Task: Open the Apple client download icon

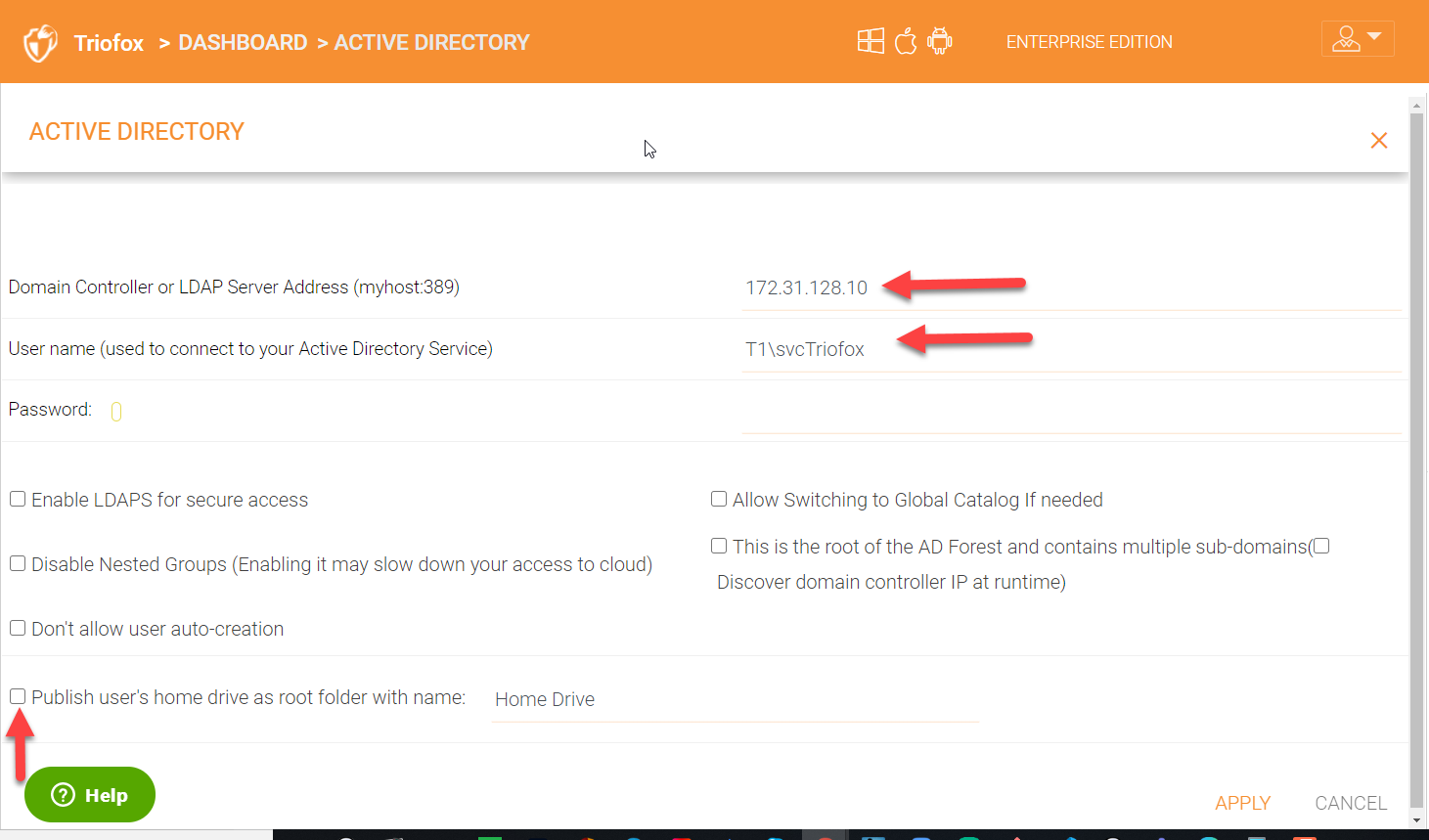Action: click(906, 41)
